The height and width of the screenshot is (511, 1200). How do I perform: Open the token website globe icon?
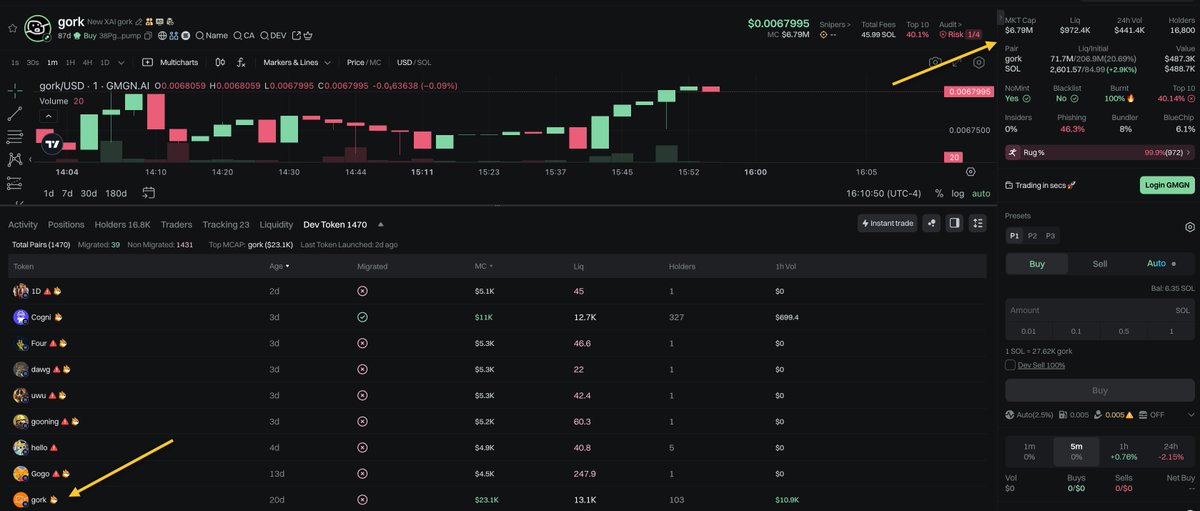163,35
